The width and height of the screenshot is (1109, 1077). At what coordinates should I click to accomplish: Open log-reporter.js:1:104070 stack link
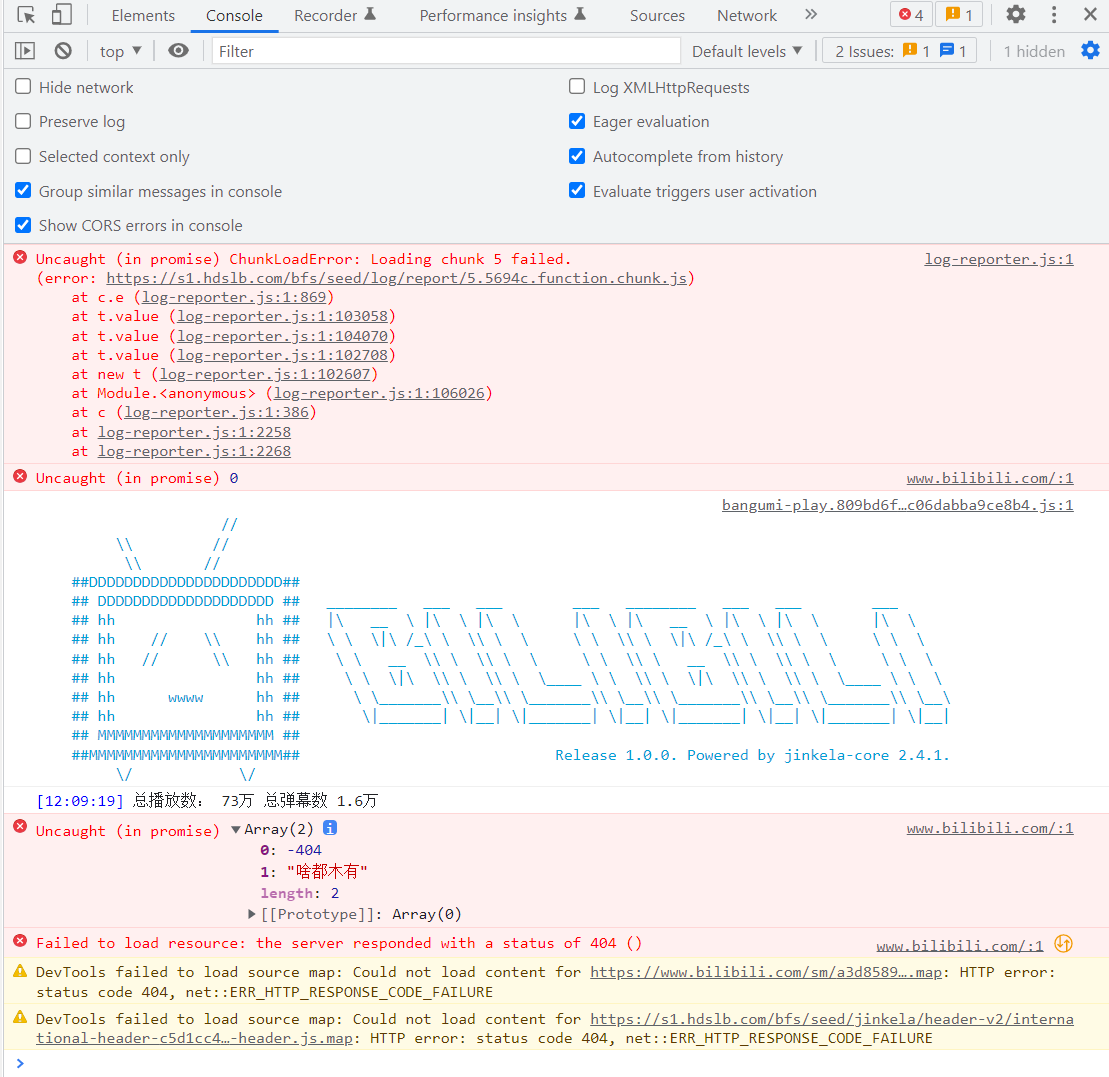pos(282,336)
